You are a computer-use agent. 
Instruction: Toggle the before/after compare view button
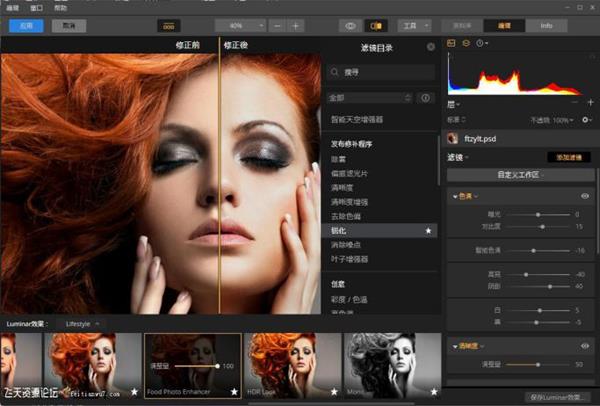pos(376,24)
